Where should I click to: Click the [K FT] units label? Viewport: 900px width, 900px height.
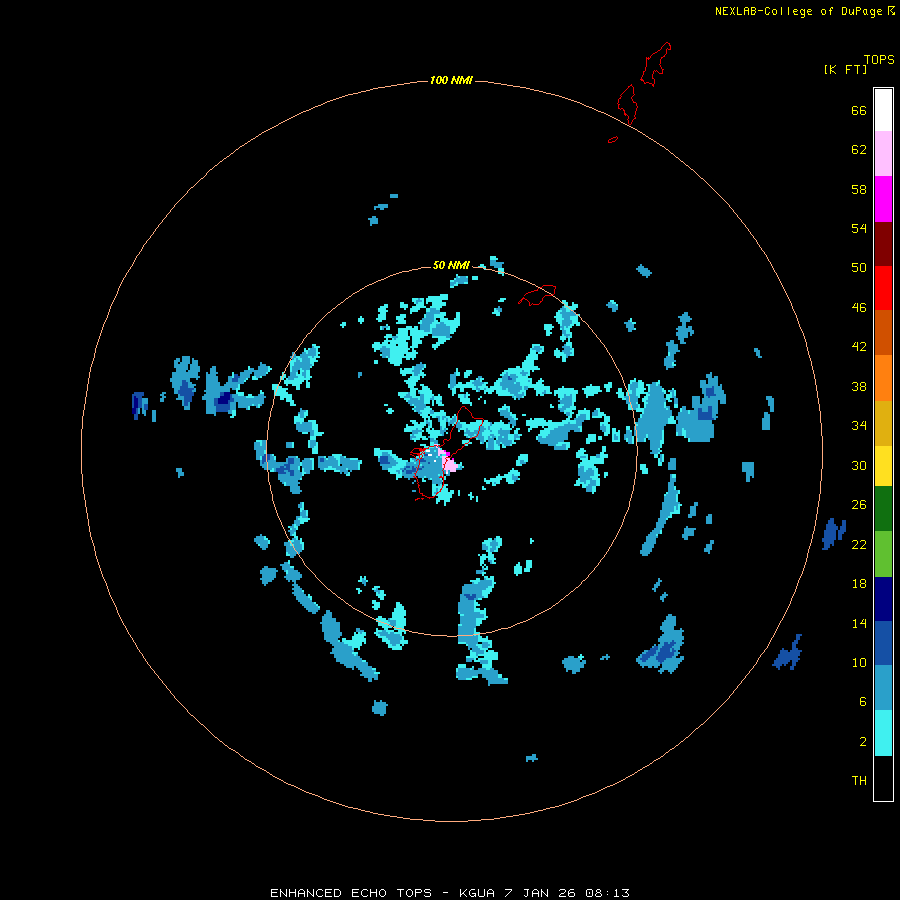click(x=845, y=69)
